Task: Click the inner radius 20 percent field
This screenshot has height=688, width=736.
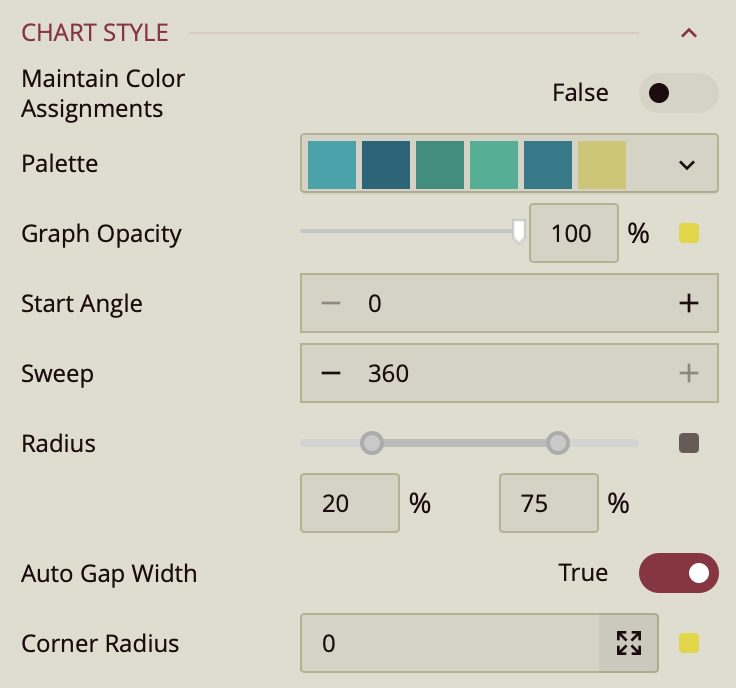Action: pyautogui.click(x=350, y=503)
